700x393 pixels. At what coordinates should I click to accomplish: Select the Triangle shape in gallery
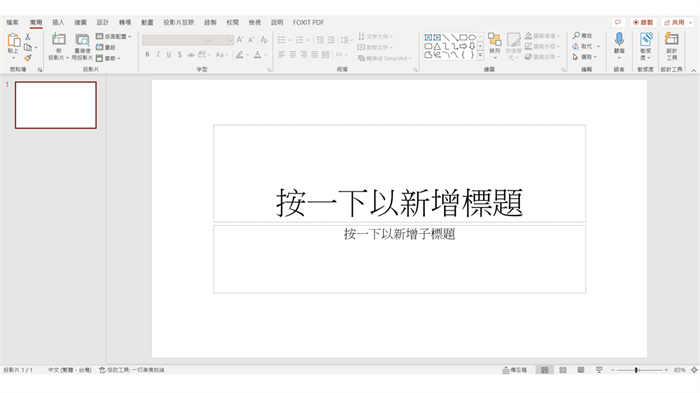coord(437,46)
